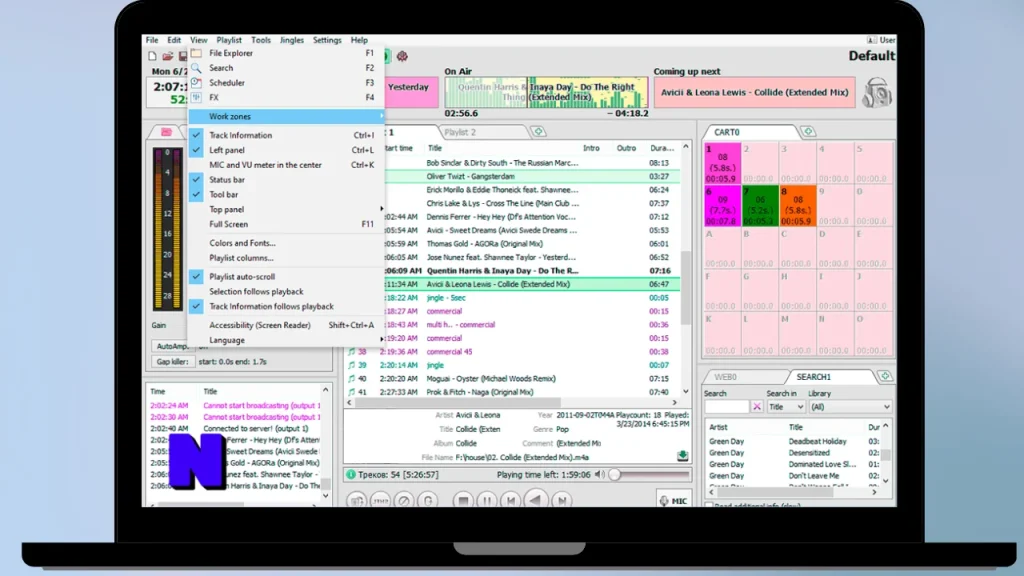The image size is (1024, 576).
Task: Adjust the volume slider knob
Action: pyautogui.click(x=615, y=475)
